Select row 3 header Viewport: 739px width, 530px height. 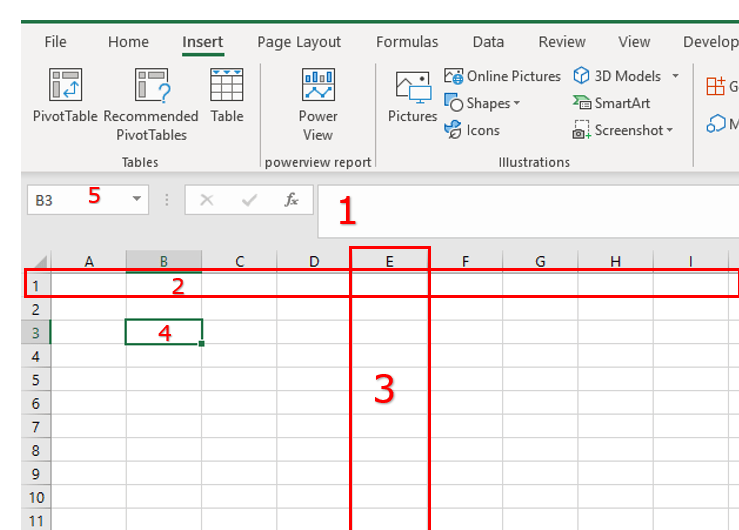pyautogui.click(x=36, y=333)
